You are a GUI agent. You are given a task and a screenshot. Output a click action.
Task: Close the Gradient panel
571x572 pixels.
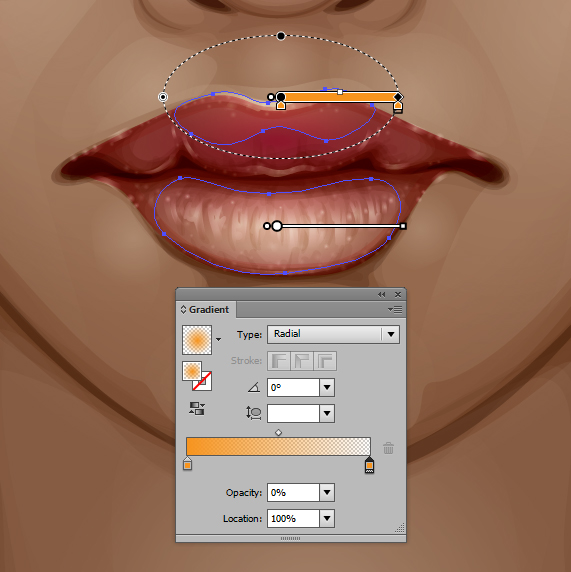398,294
